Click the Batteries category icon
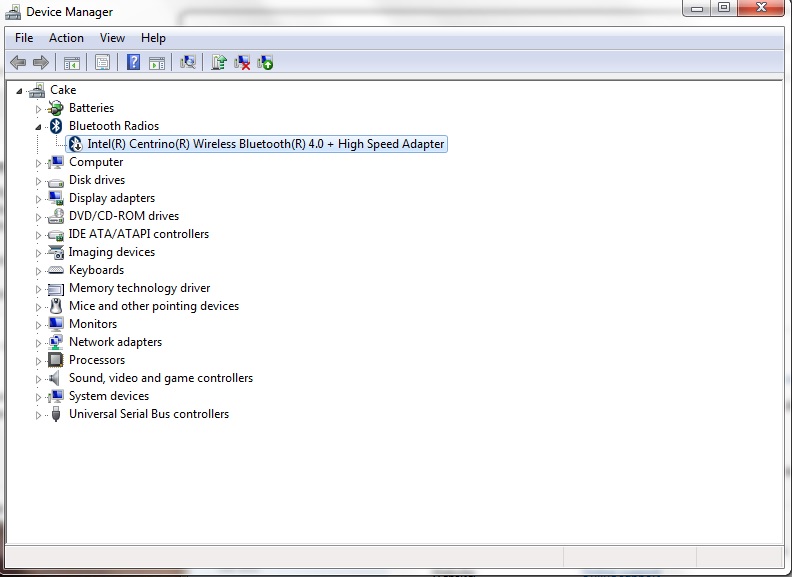 coord(56,108)
